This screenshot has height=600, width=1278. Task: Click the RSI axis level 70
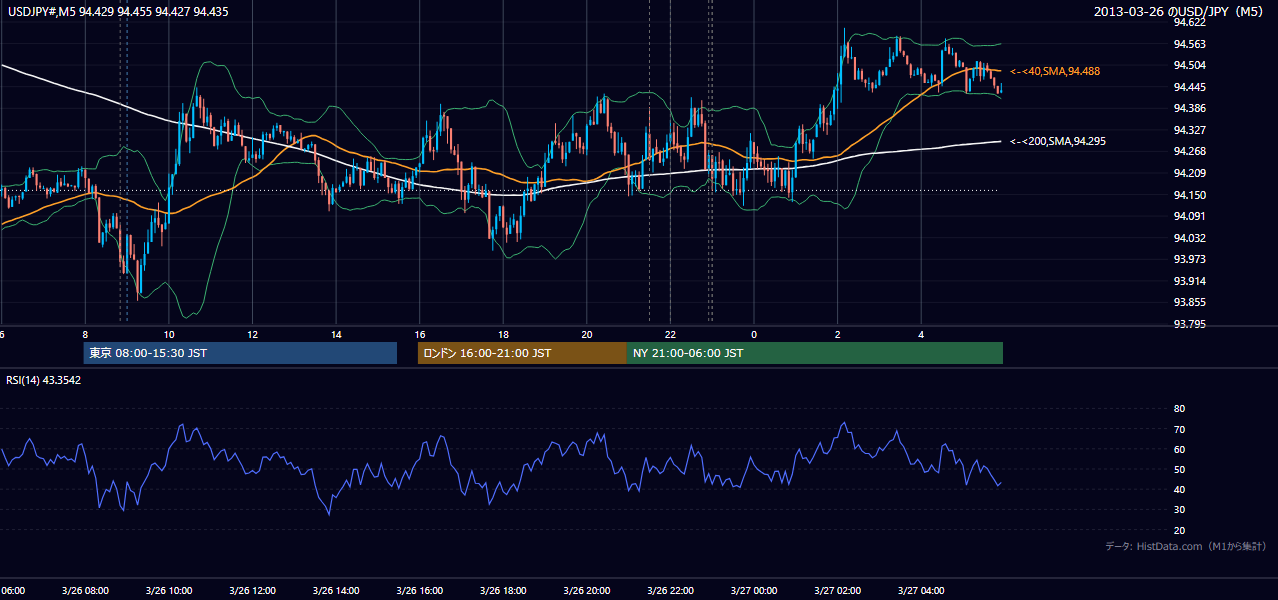coord(1179,430)
